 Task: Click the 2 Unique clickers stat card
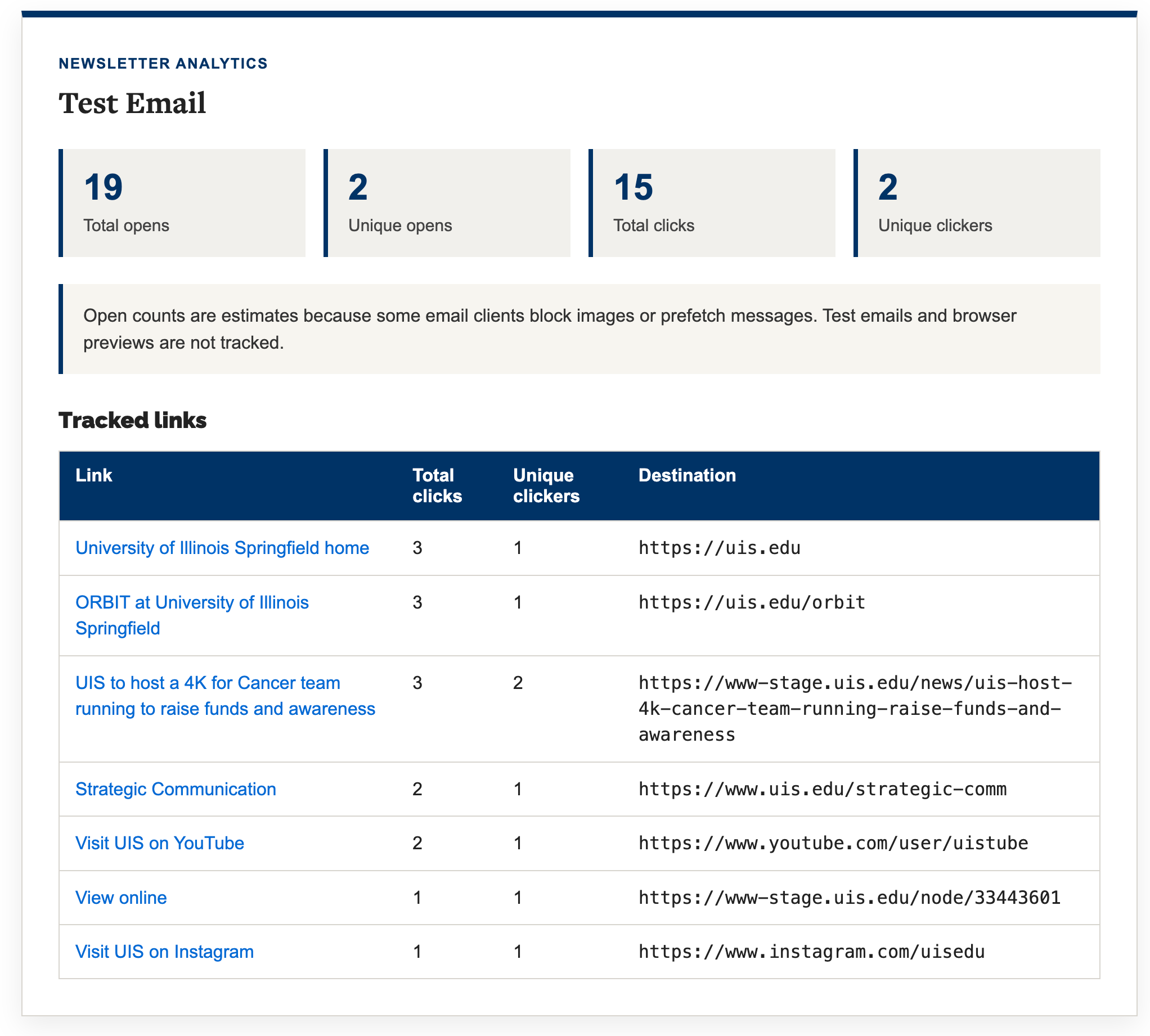pyautogui.click(x=976, y=203)
